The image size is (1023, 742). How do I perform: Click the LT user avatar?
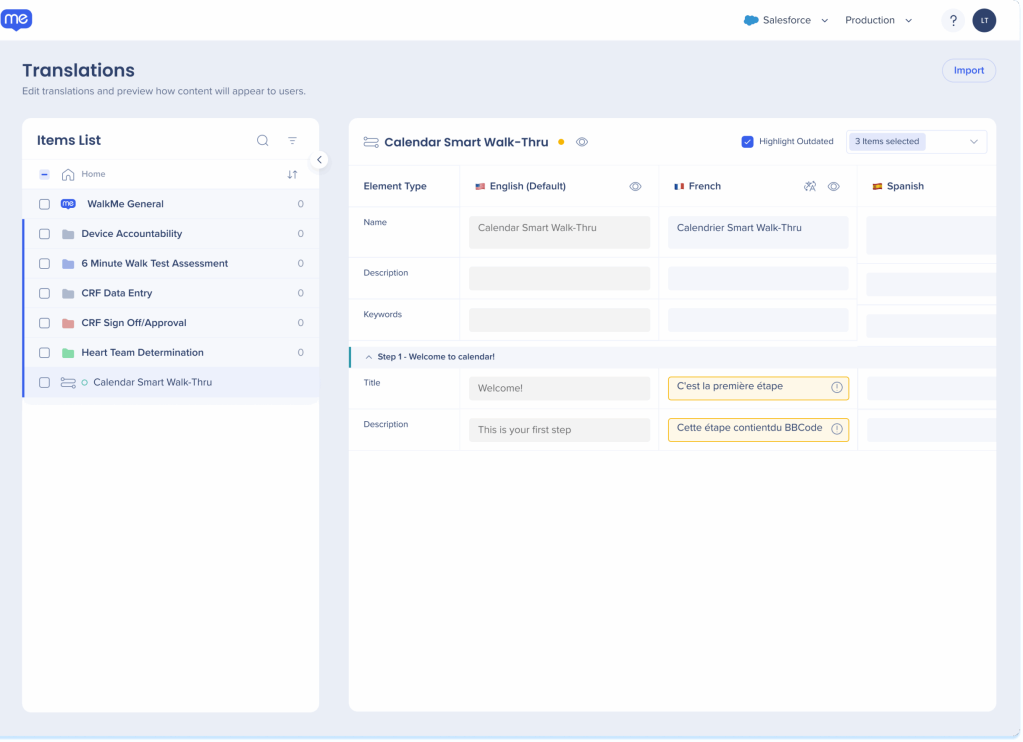pos(984,21)
